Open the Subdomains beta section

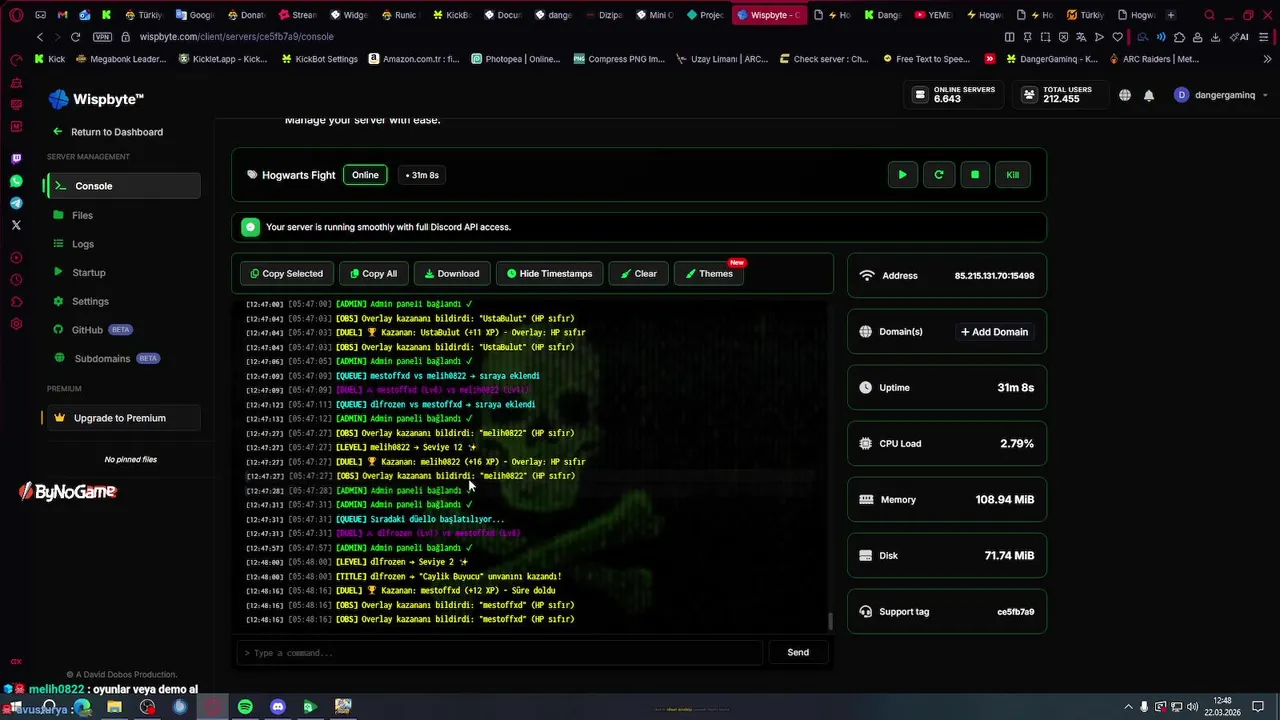click(x=106, y=358)
